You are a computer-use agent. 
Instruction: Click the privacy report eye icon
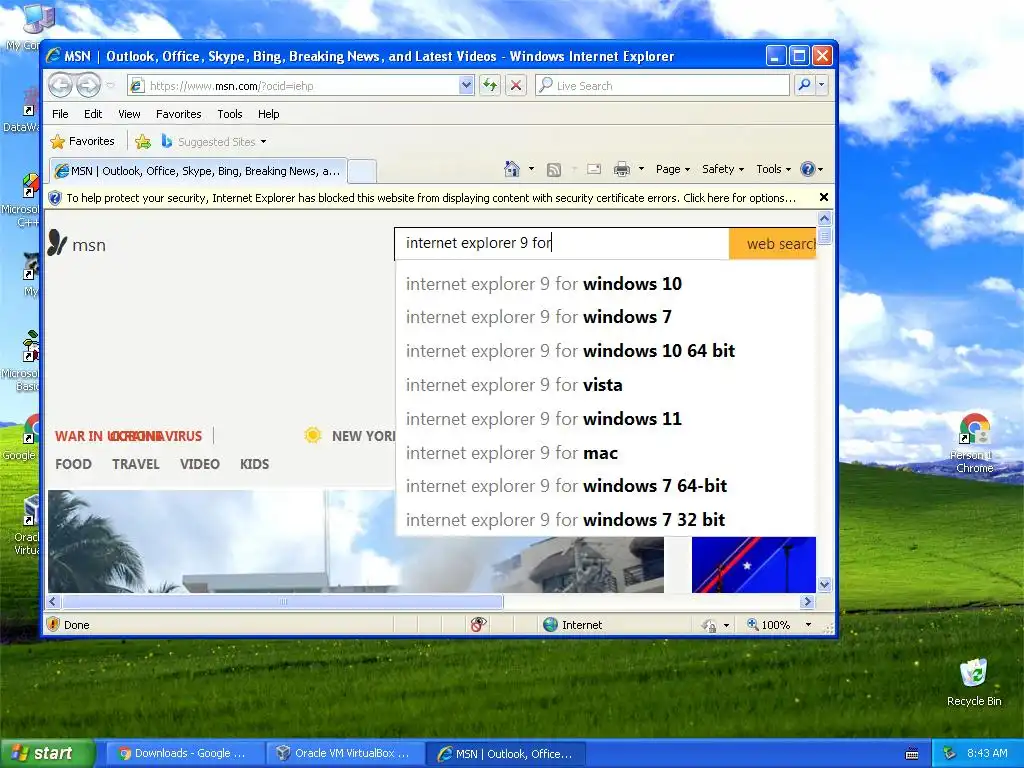478,624
